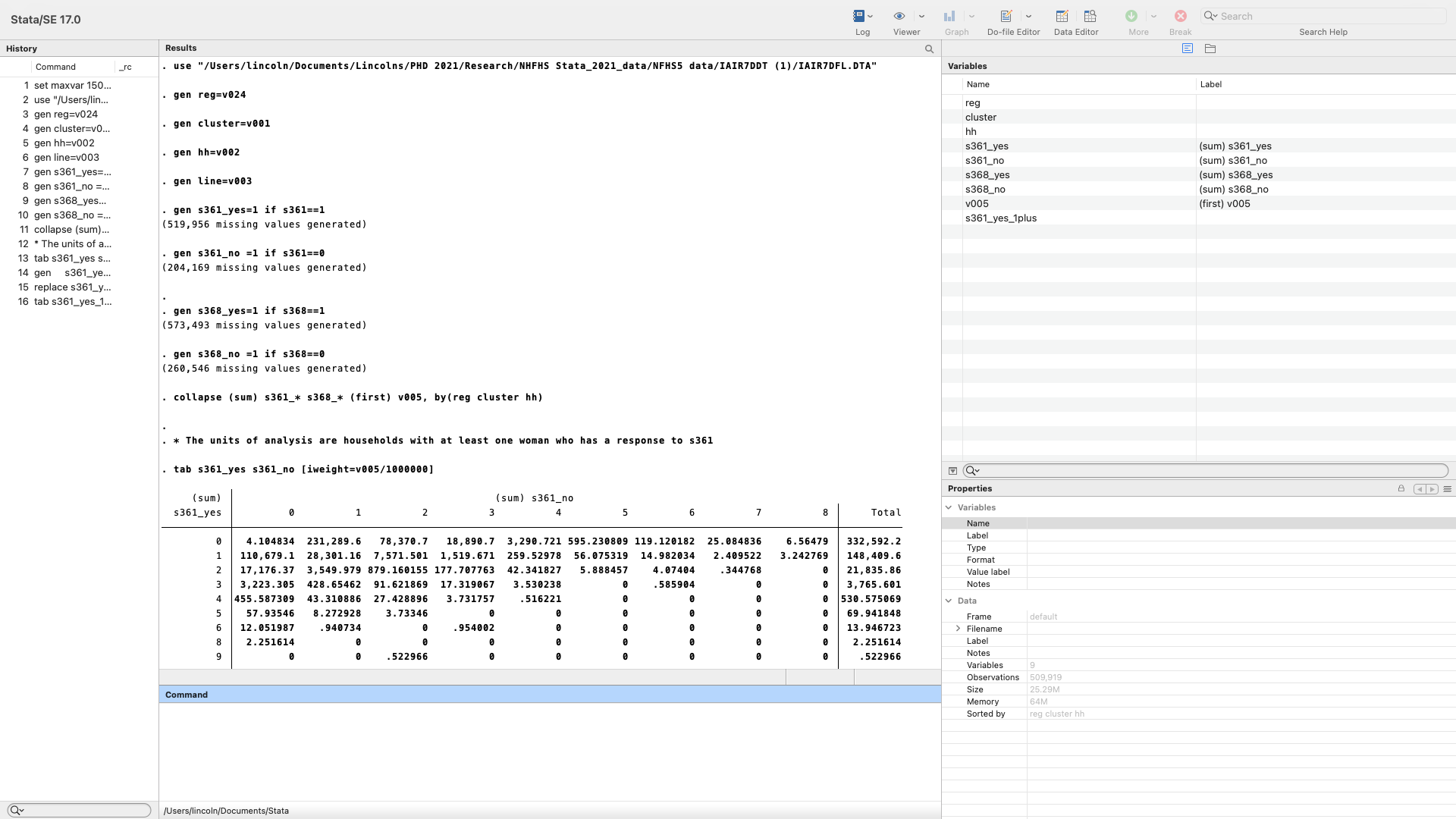Click the red Break button
This screenshot has height=819, width=1456.
click(x=1180, y=16)
